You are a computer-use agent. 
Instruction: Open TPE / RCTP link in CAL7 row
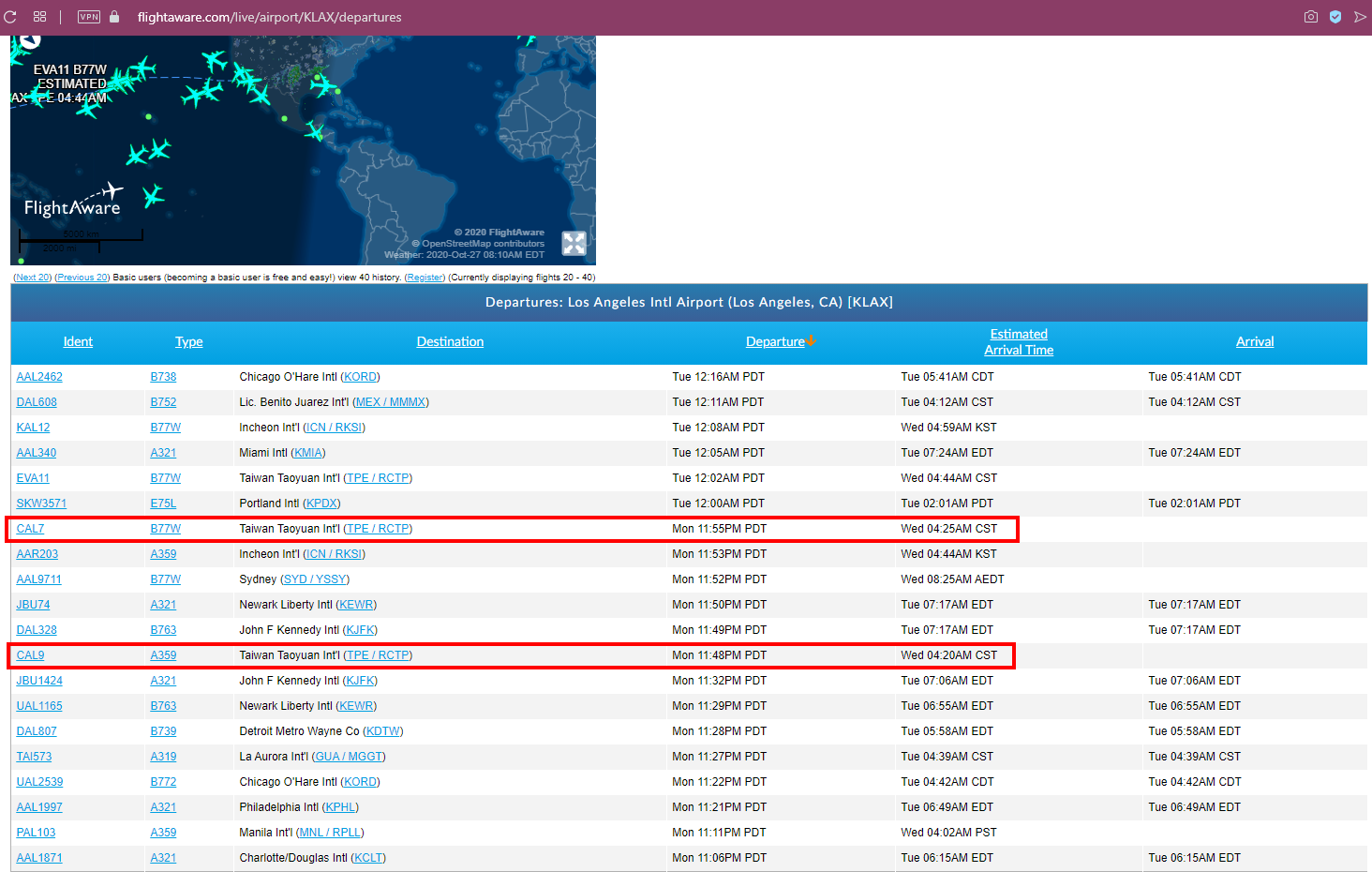pos(378,529)
